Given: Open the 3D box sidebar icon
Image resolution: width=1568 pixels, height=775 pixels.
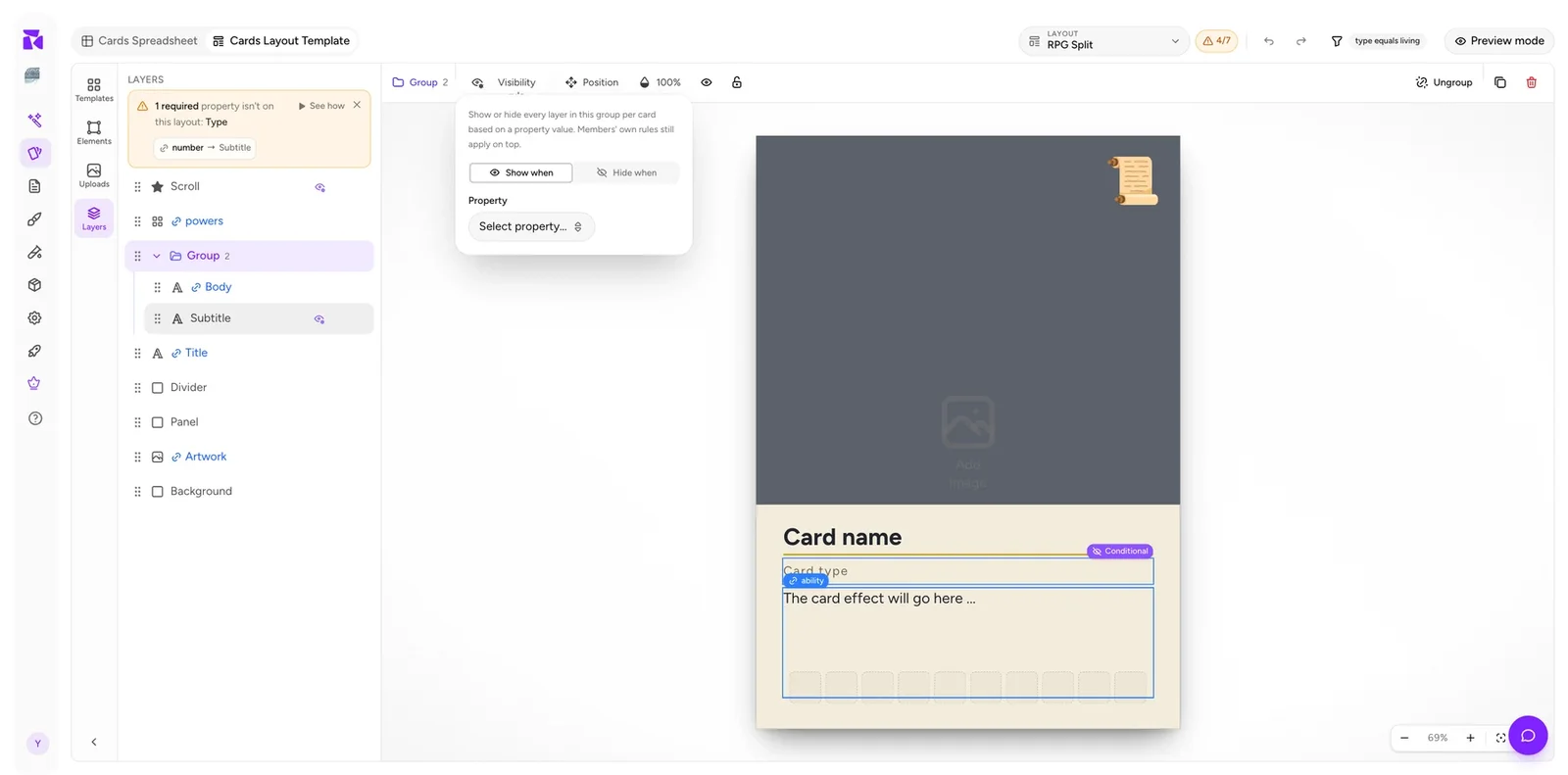Looking at the screenshot, I should (34, 285).
